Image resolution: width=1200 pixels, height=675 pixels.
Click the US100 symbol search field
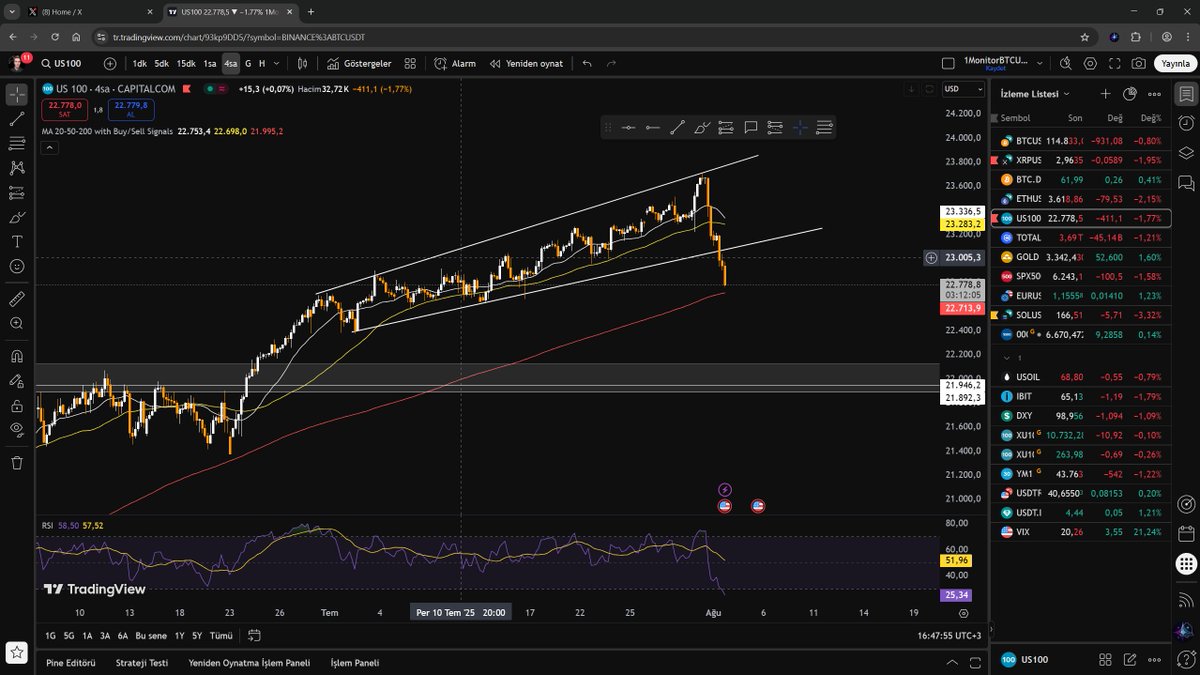[67, 63]
